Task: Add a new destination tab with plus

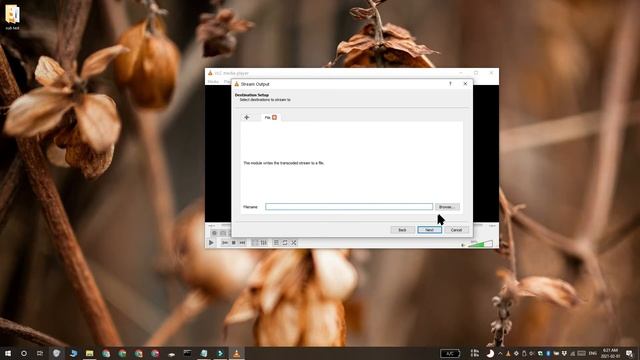Action: coord(247,117)
